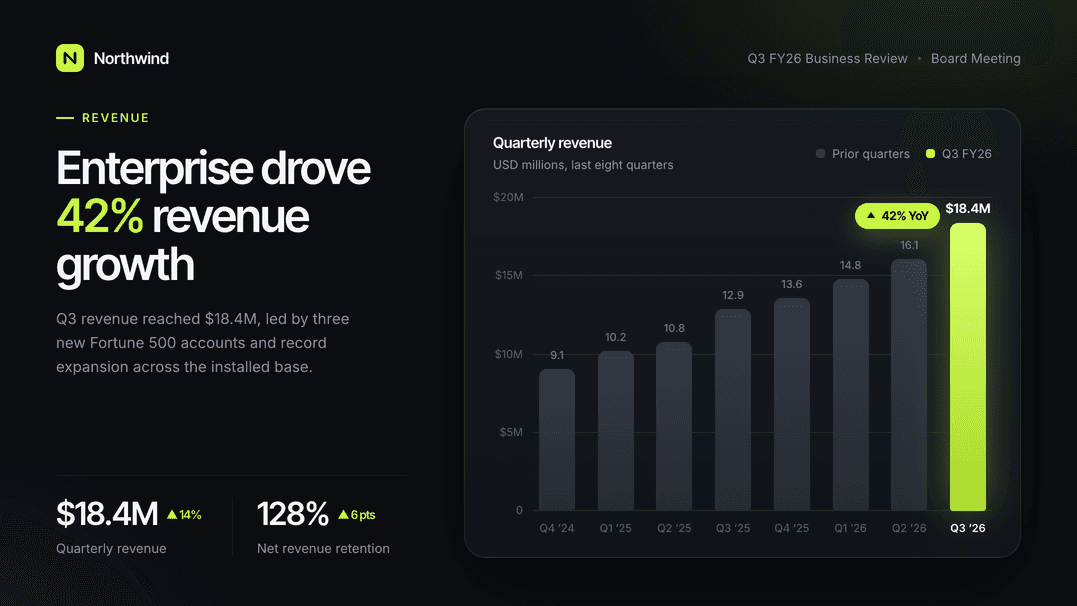Image resolution: width=1077 pixels, height=606 pixels.
Task: Select the Q4 '24 bar labeled 9.1
Action: pyautogui.click(x=556, y=440)
